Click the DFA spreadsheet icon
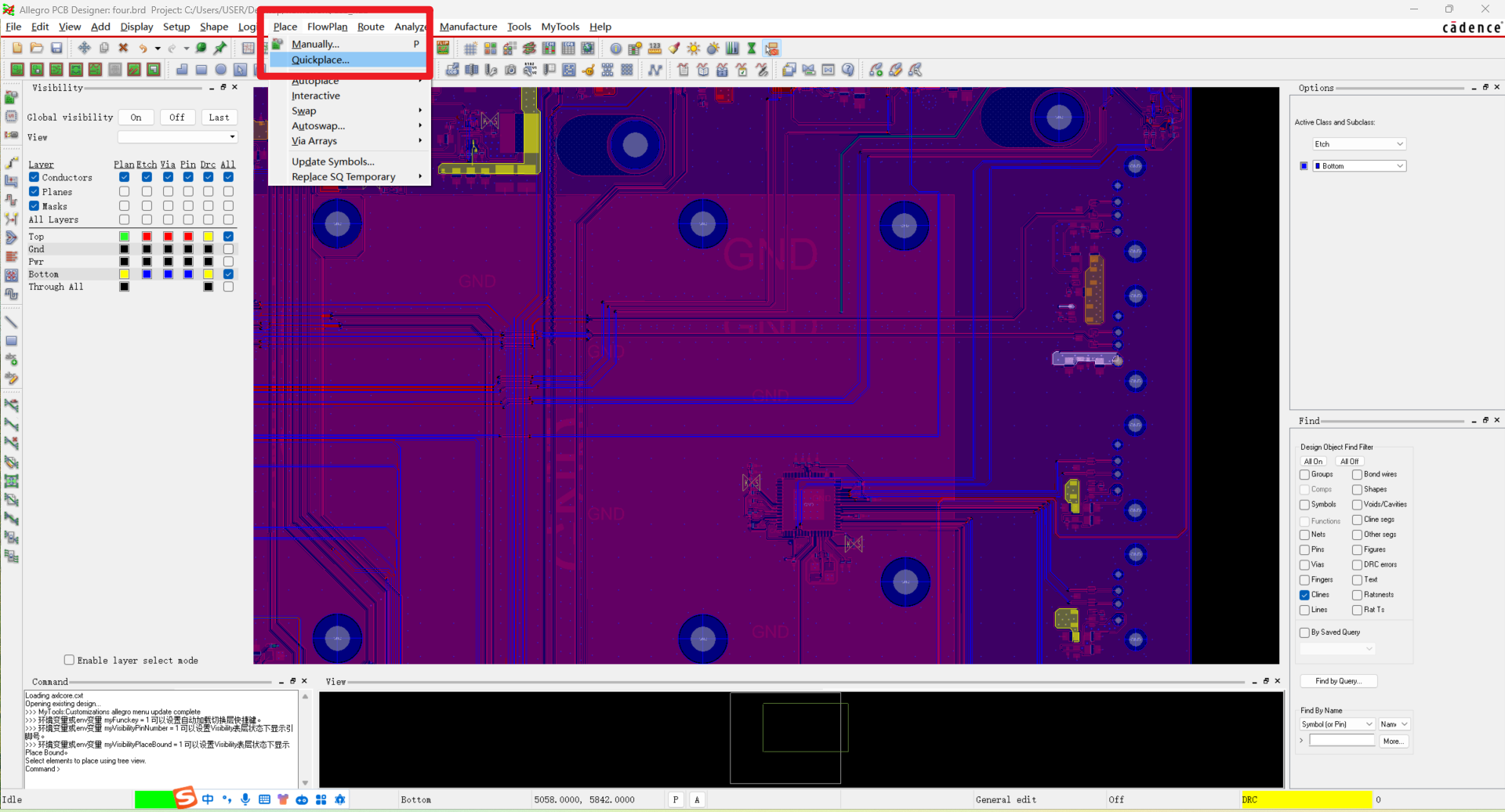The height and width of the screenshot is (812, 1505). [x=568, y=49]
